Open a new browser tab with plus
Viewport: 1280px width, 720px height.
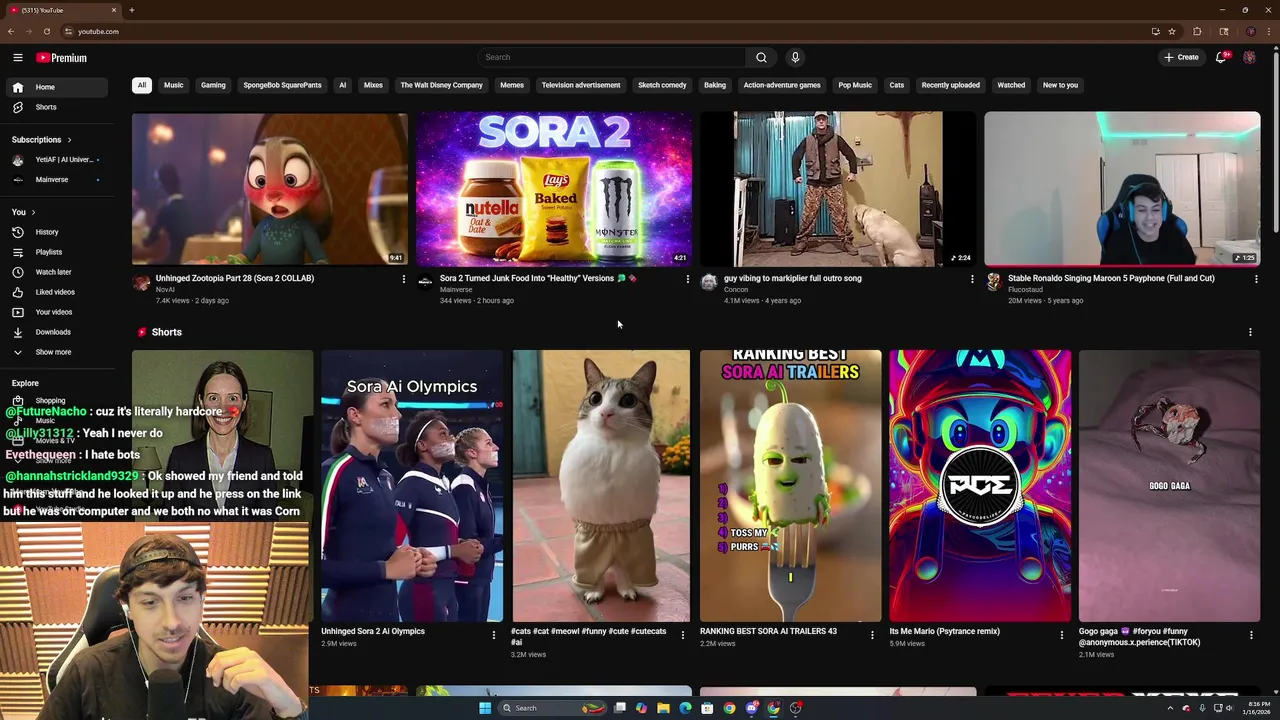coord(132,10)
